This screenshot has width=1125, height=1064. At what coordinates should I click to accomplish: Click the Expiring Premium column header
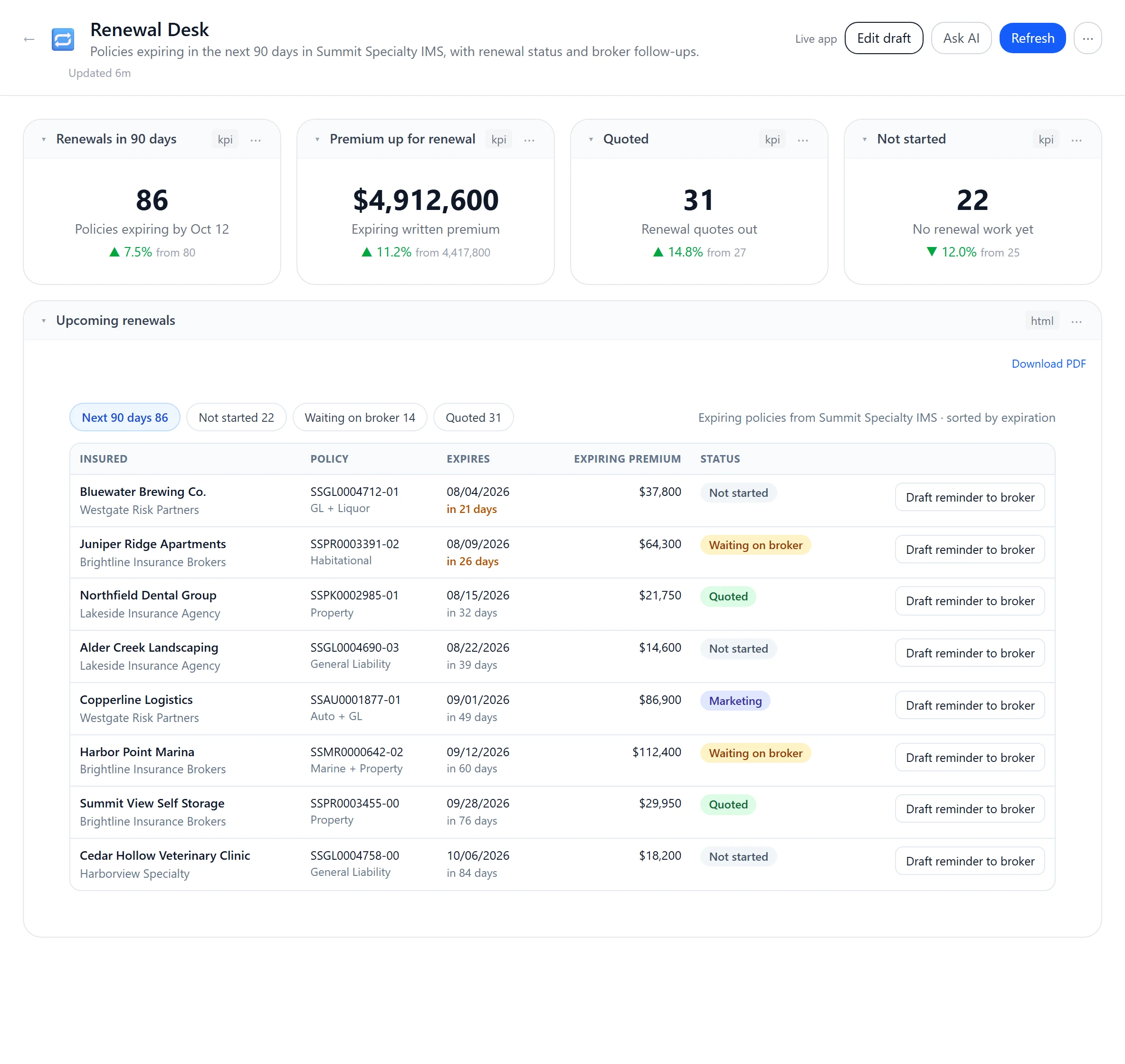click(x=627, y=459)
